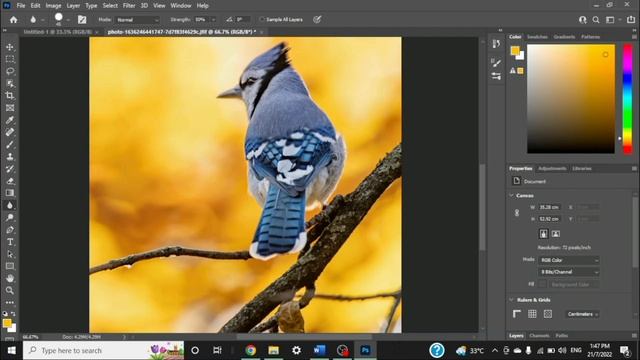Select the Crop tool
Viewport: 640px width, 360px height.
point(10,96)
